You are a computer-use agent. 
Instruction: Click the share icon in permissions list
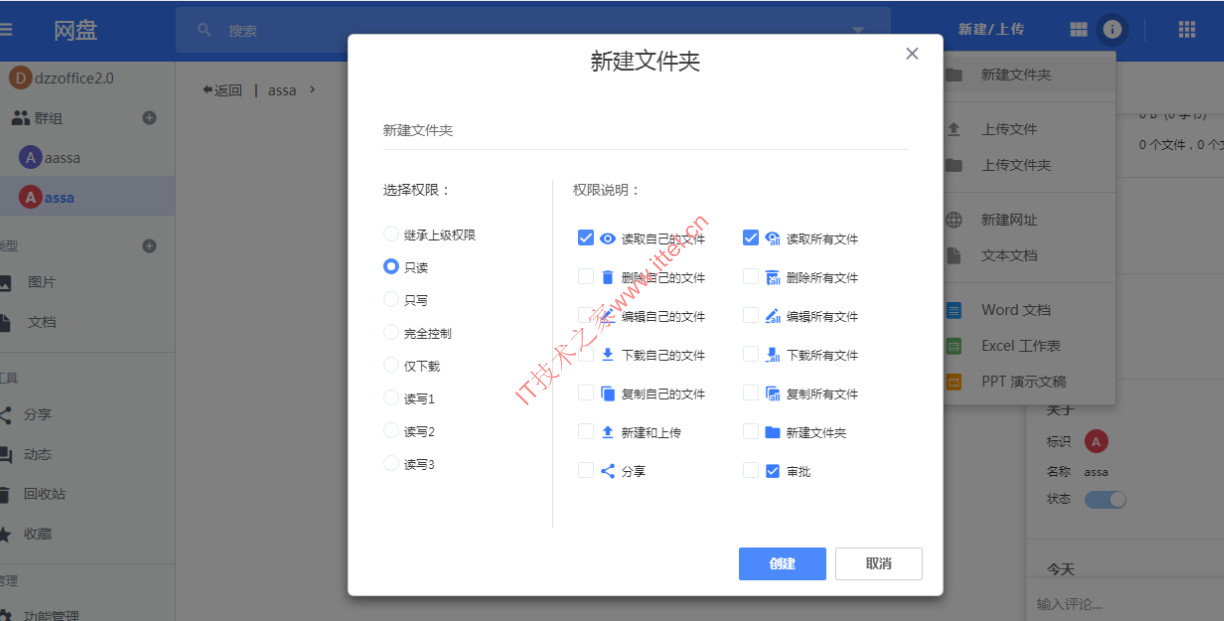pyautogui.click(x=607, y=471)
